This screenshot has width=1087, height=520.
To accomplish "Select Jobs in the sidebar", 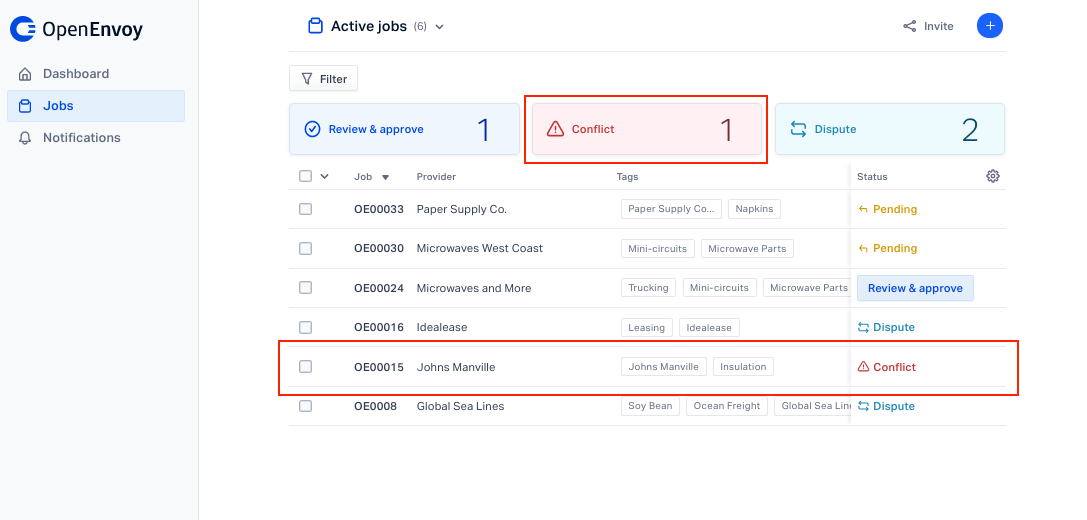I will coord(96,106).
